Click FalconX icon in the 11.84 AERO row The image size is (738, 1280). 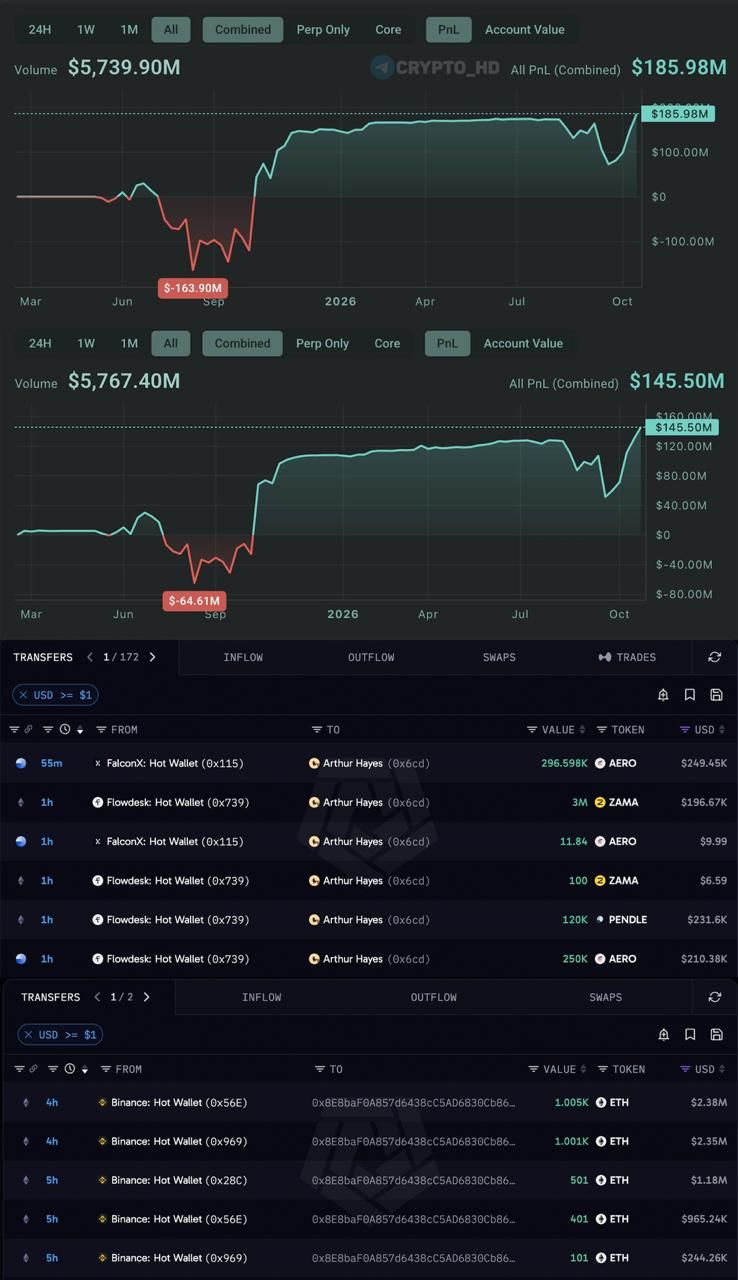coord(98,841)
